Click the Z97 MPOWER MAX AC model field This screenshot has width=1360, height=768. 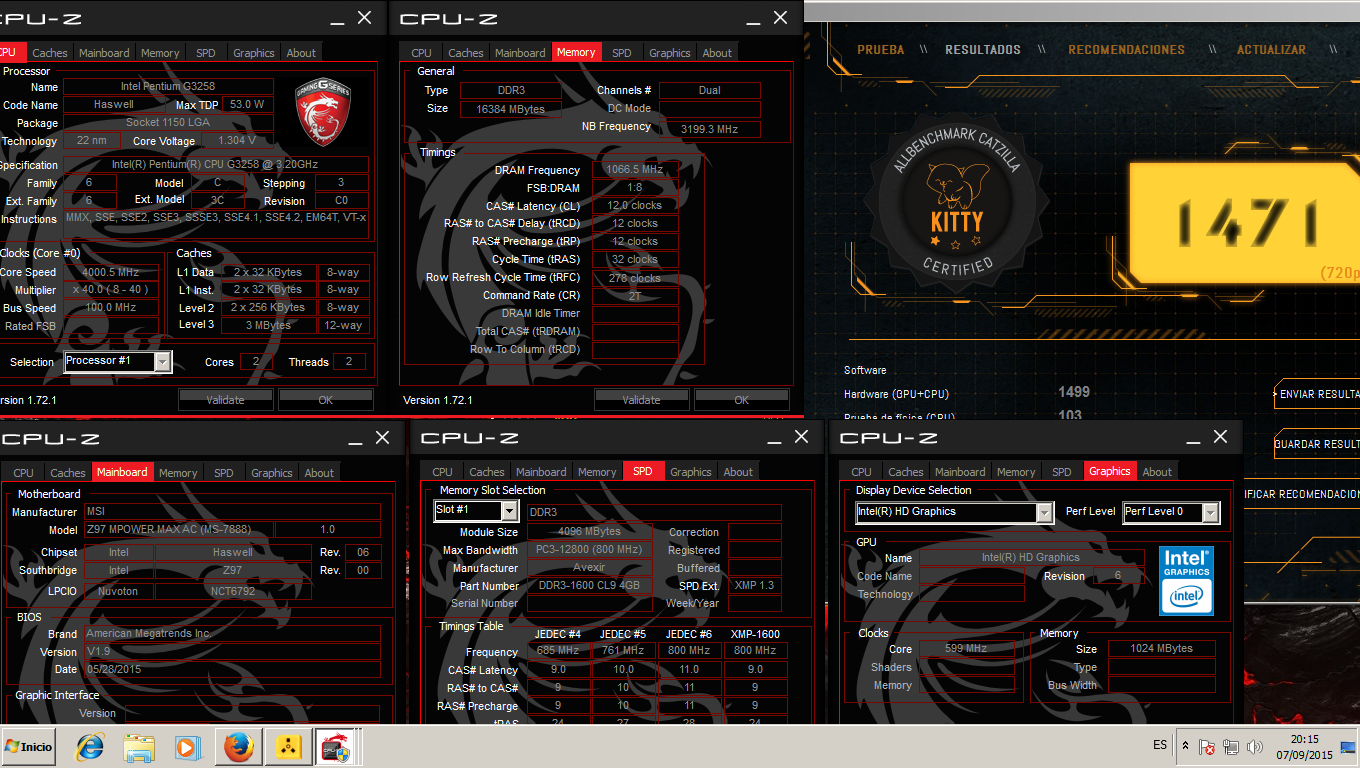pyautogui.click(x=177, y=530)
